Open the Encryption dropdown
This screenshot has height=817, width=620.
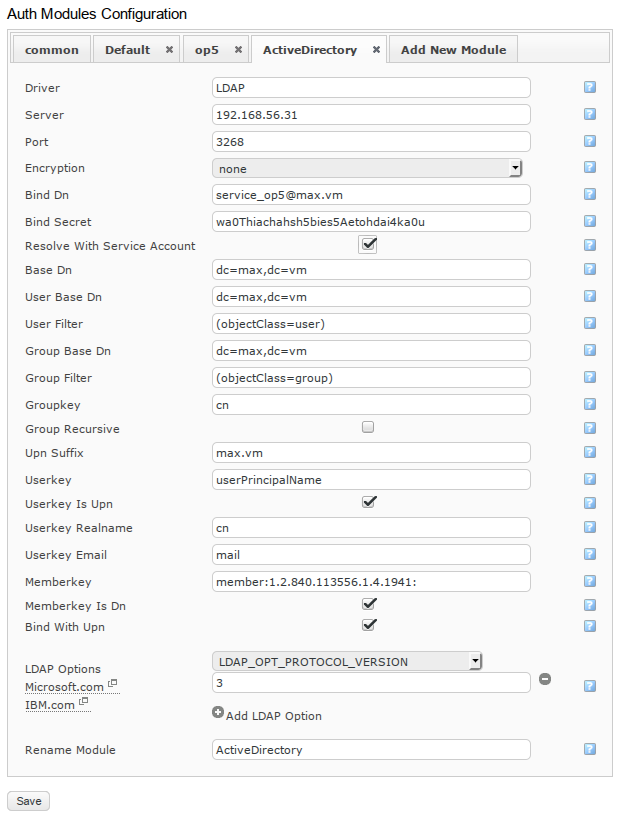click(367, 168)
